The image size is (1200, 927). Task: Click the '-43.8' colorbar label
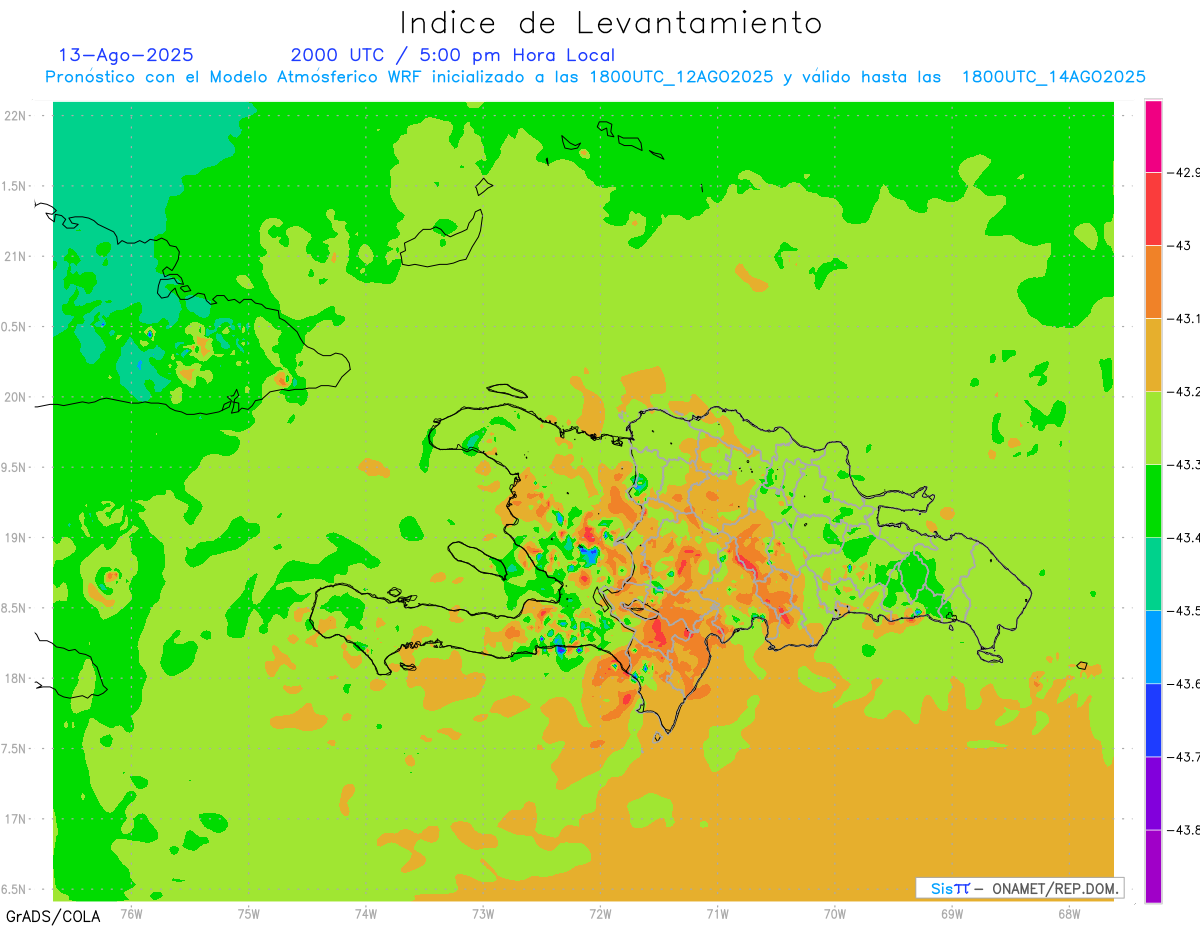click(1185, 829)
